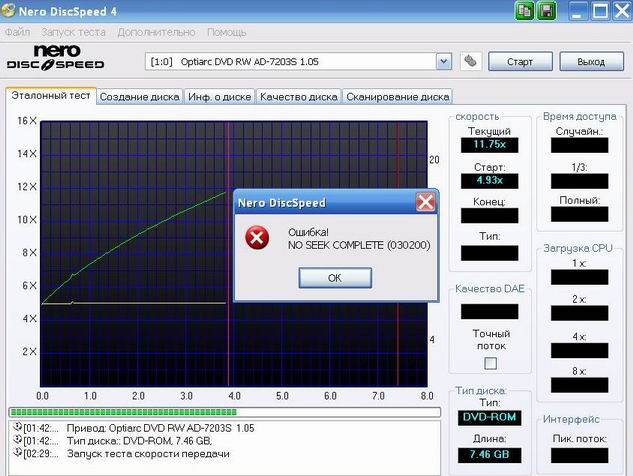This screenshot has height=476, width=633.
Task: Click clock icon of transfer test log entry
Action: click(x=17, y=452)
